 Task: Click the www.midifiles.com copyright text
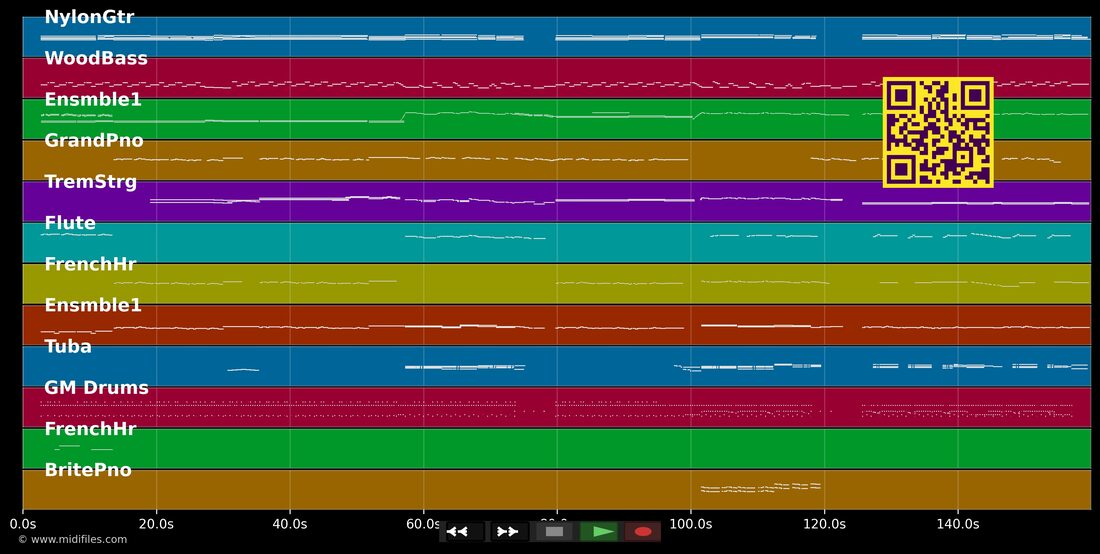point(72,539)
